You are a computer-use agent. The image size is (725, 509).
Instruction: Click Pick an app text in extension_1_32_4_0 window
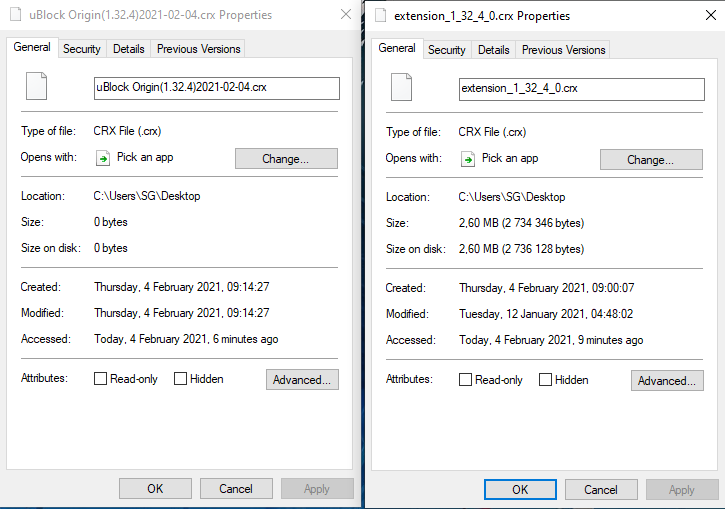pyautogui.click(x=510, y=158)
